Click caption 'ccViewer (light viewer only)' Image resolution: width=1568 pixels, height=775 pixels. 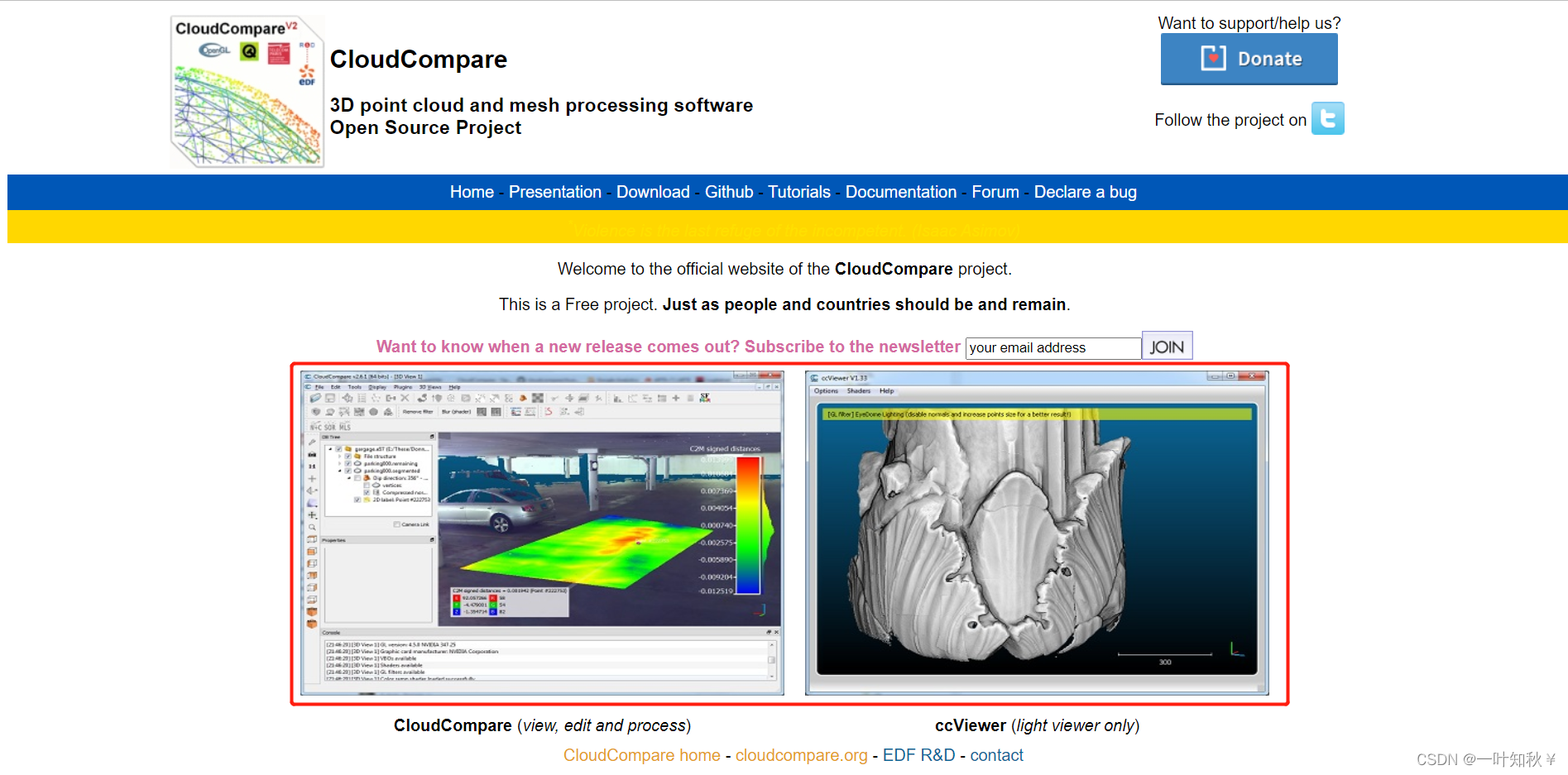pos(1037,725)
